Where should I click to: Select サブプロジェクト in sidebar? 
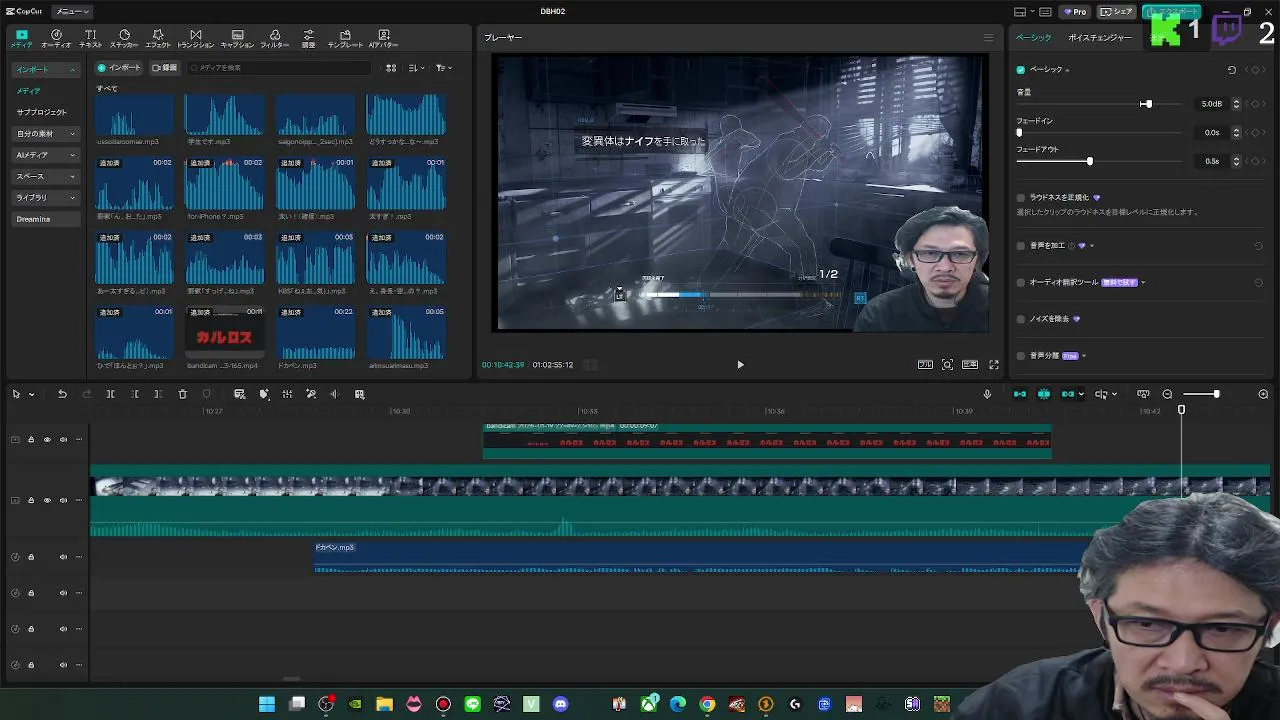pos(42,112)
